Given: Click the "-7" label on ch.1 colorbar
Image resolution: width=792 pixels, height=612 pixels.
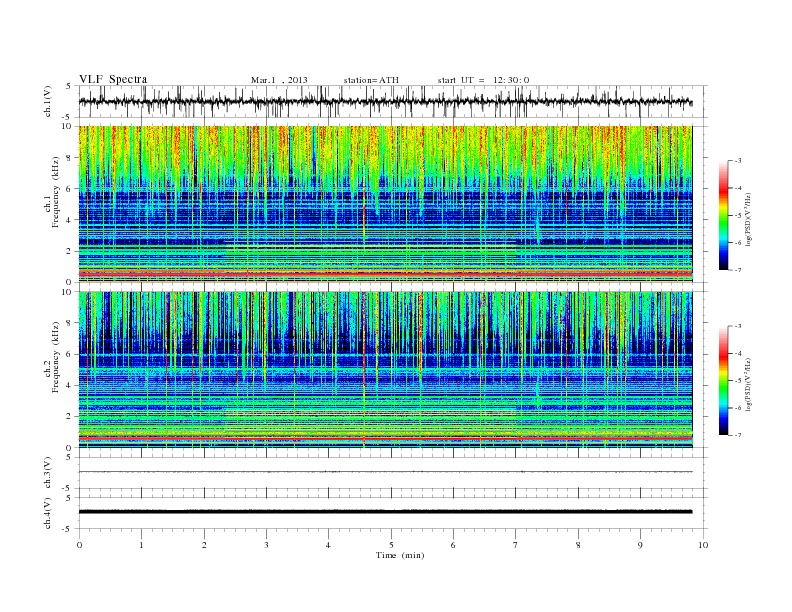Looking at the screenshot, I should (738, 270).
